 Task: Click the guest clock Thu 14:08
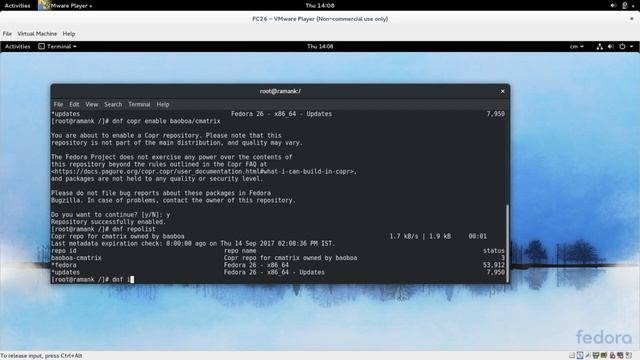coord(320,47)
